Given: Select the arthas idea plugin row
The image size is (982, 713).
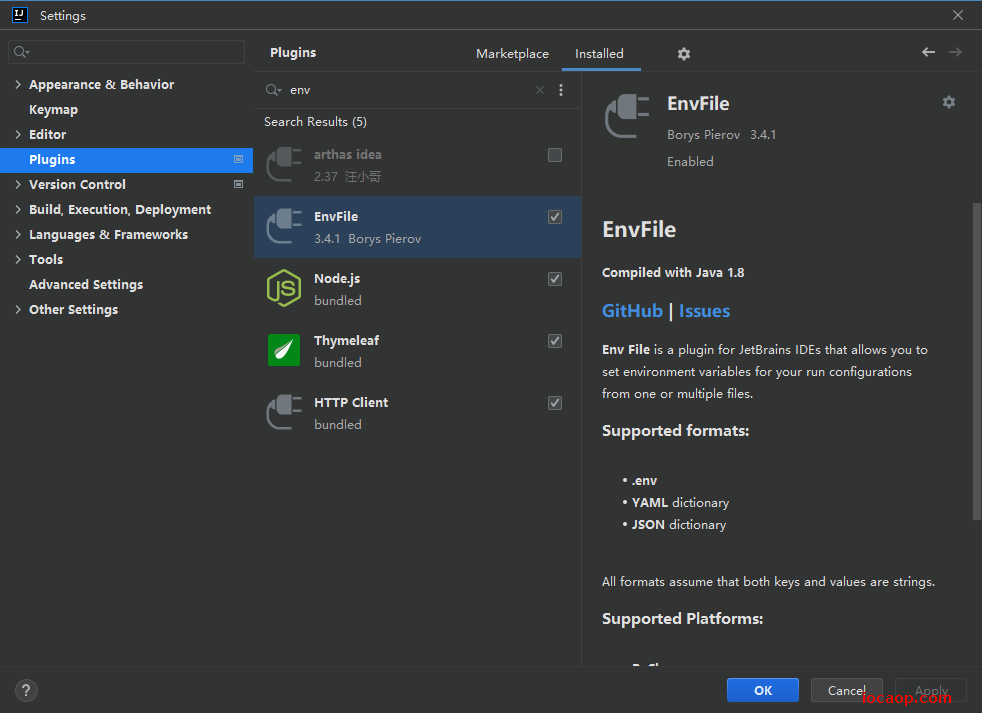Looking at the screenshot, I should (x=417, y=165).
